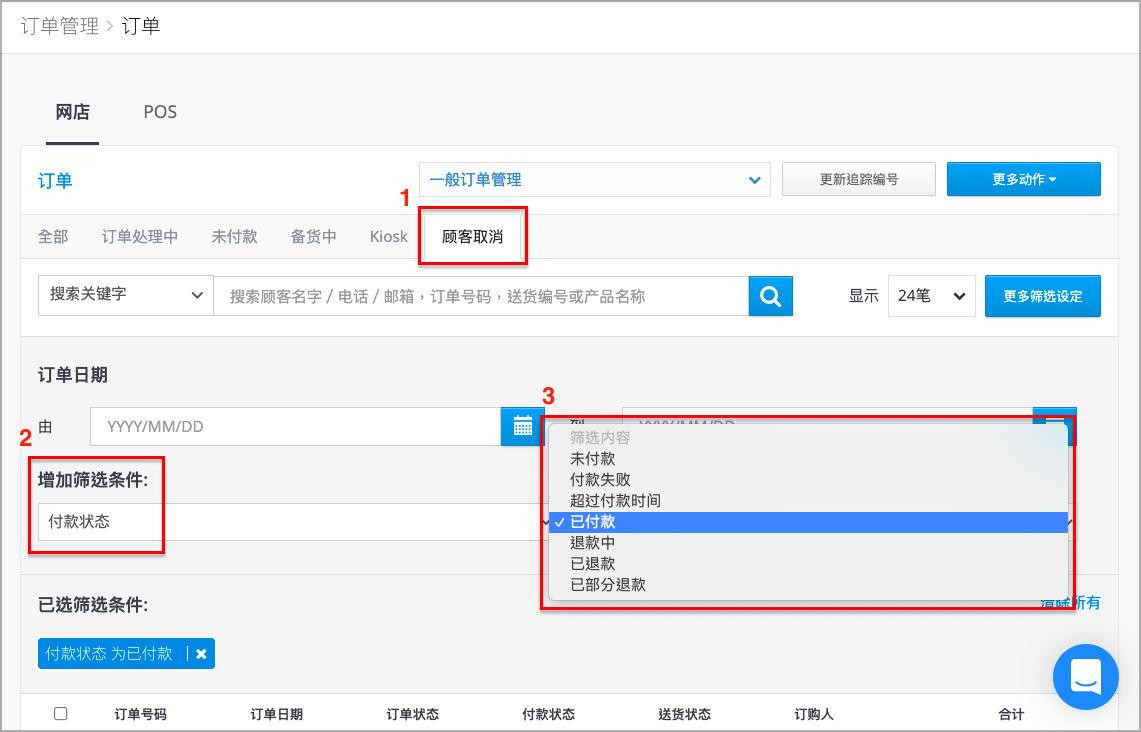Open the 未付款 orders tab
This screenshot has height=732, width=1141.
point(234,236)
